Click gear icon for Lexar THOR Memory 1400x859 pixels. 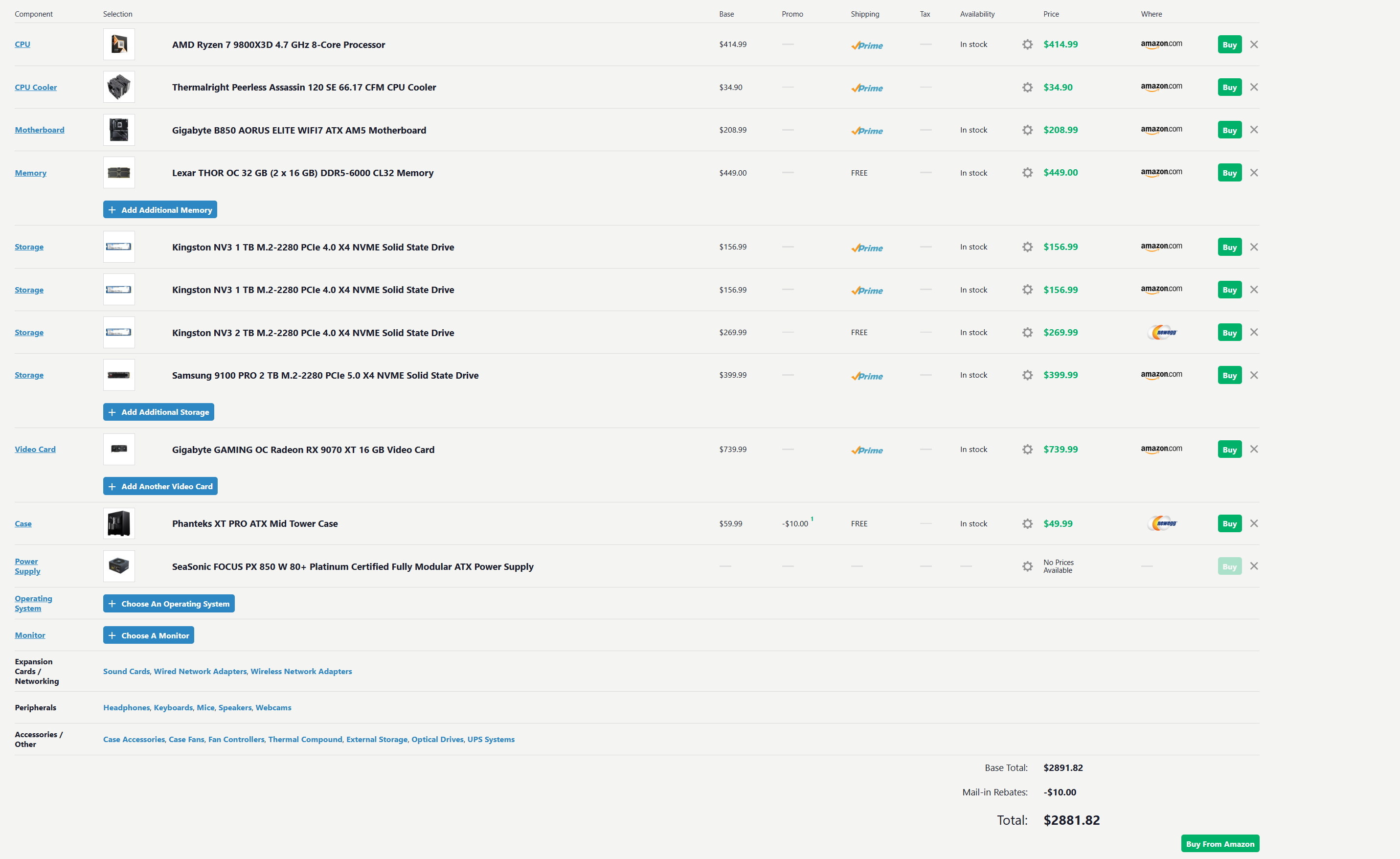tap(1027, 173)
